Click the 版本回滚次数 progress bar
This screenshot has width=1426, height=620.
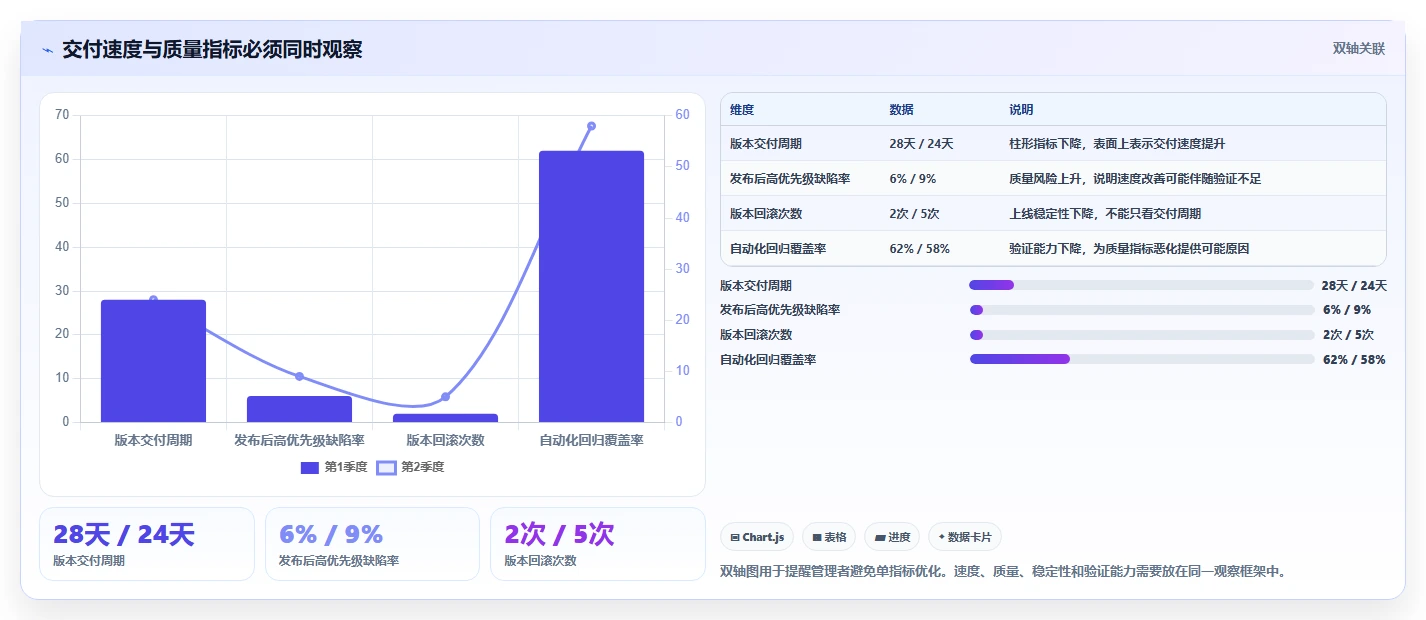click(1142, 335)
